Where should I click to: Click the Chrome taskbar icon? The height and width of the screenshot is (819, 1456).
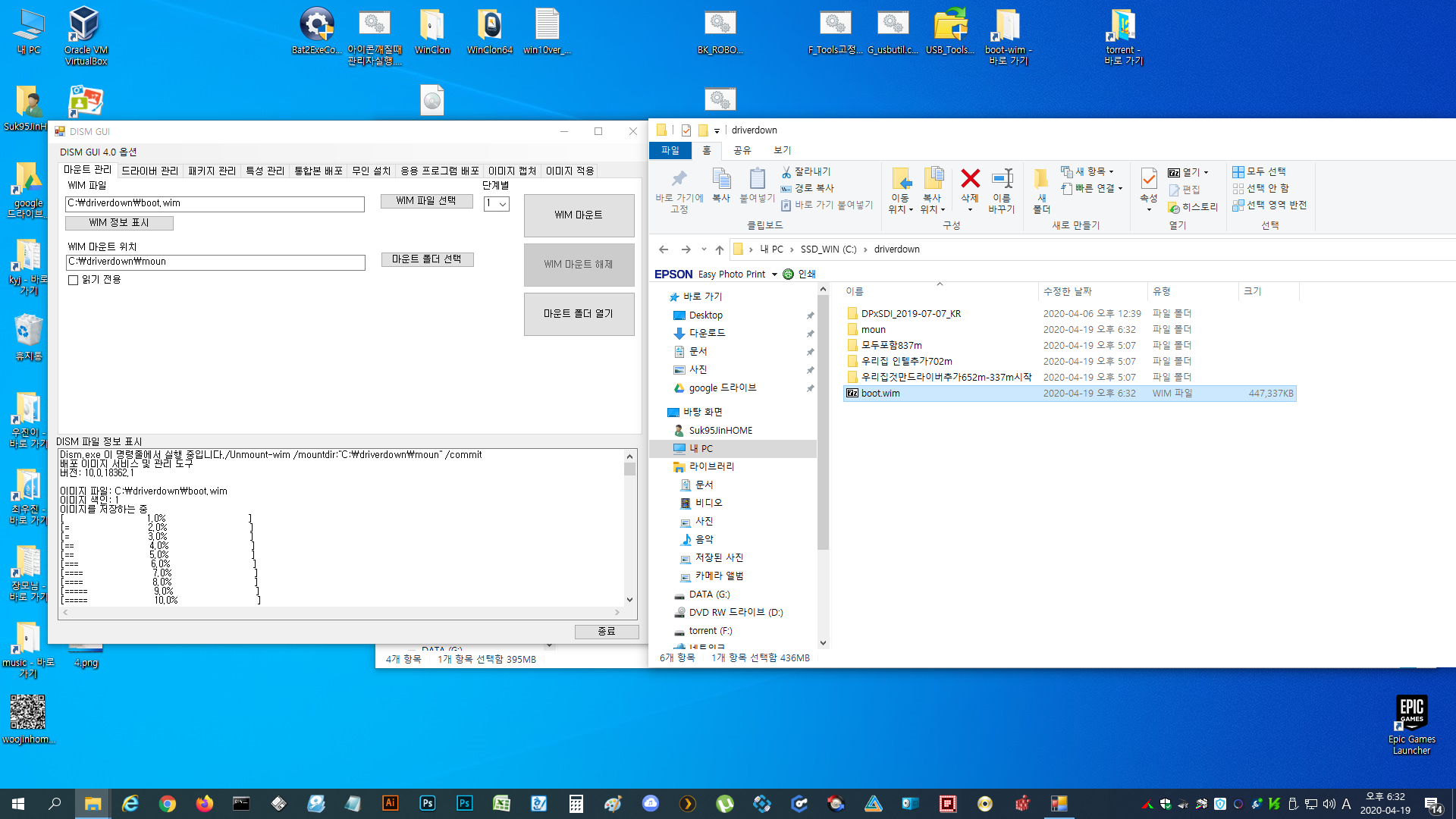tap(167, 804)
